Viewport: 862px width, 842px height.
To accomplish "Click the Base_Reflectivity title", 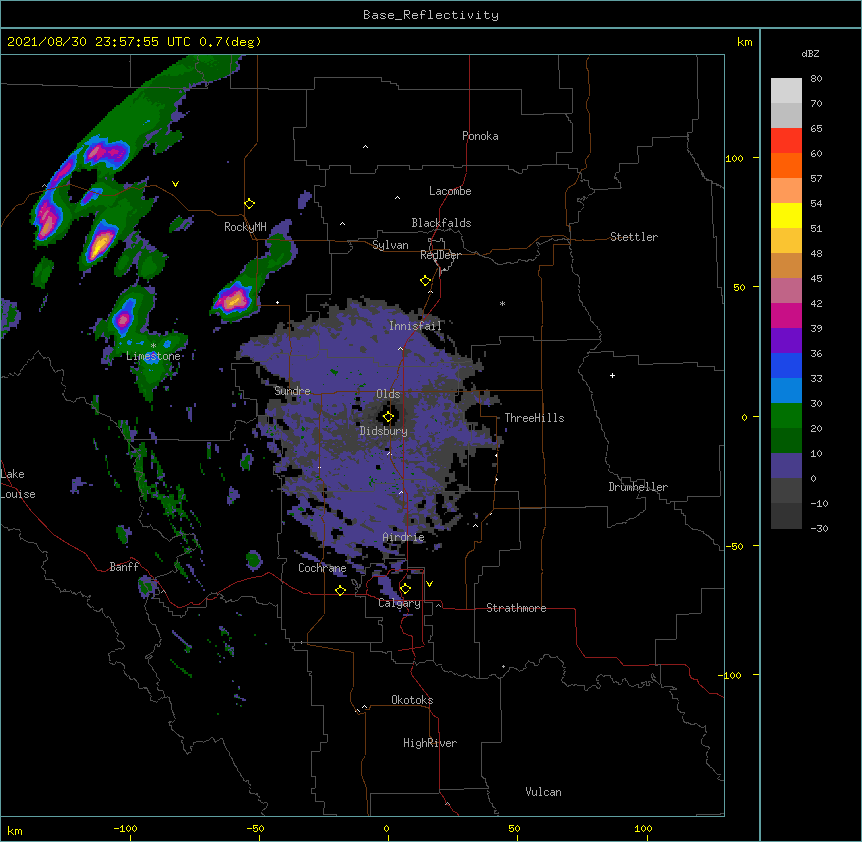I will pos(431,15).
